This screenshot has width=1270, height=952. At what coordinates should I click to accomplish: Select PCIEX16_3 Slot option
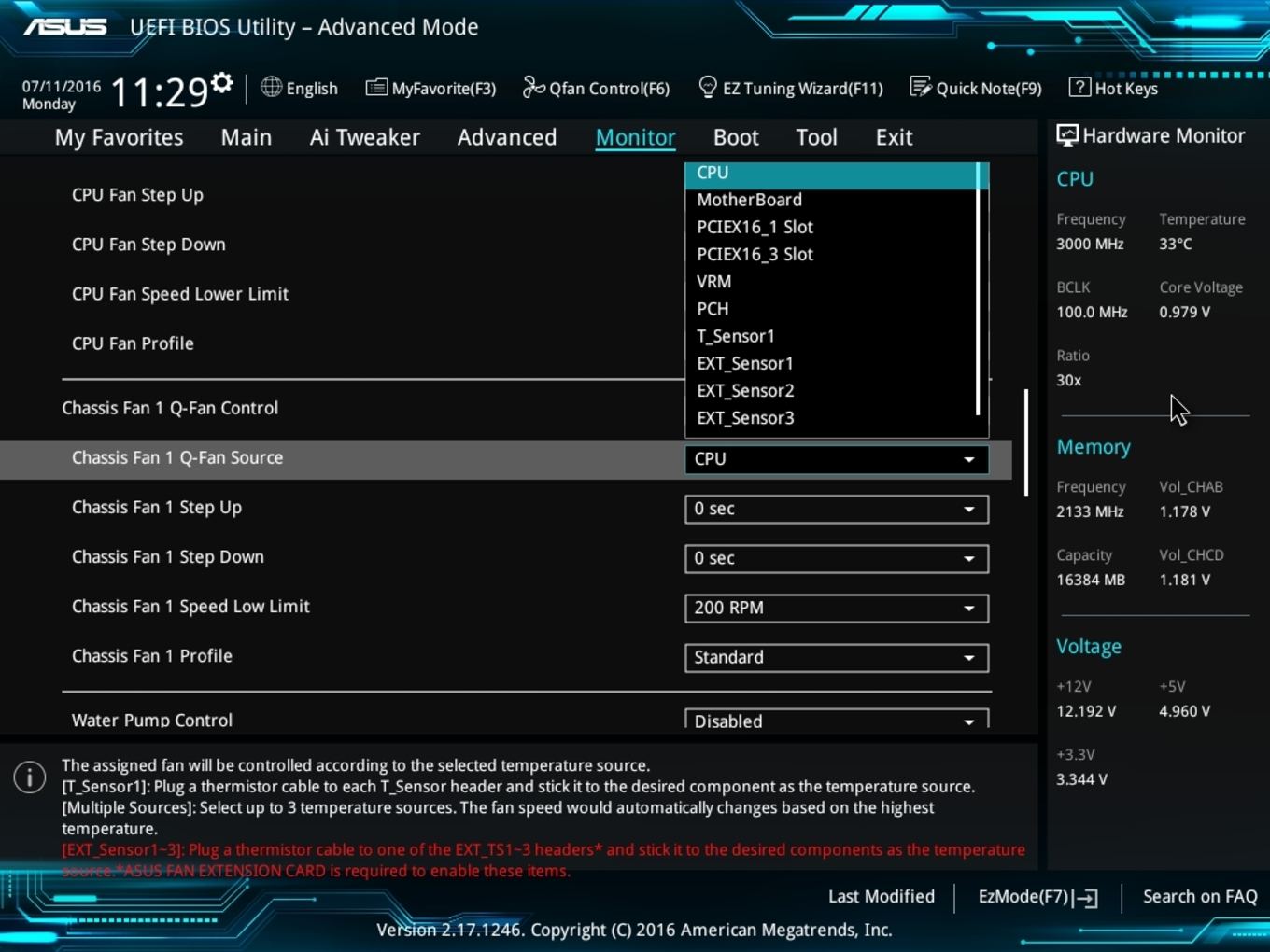[831, 254]
